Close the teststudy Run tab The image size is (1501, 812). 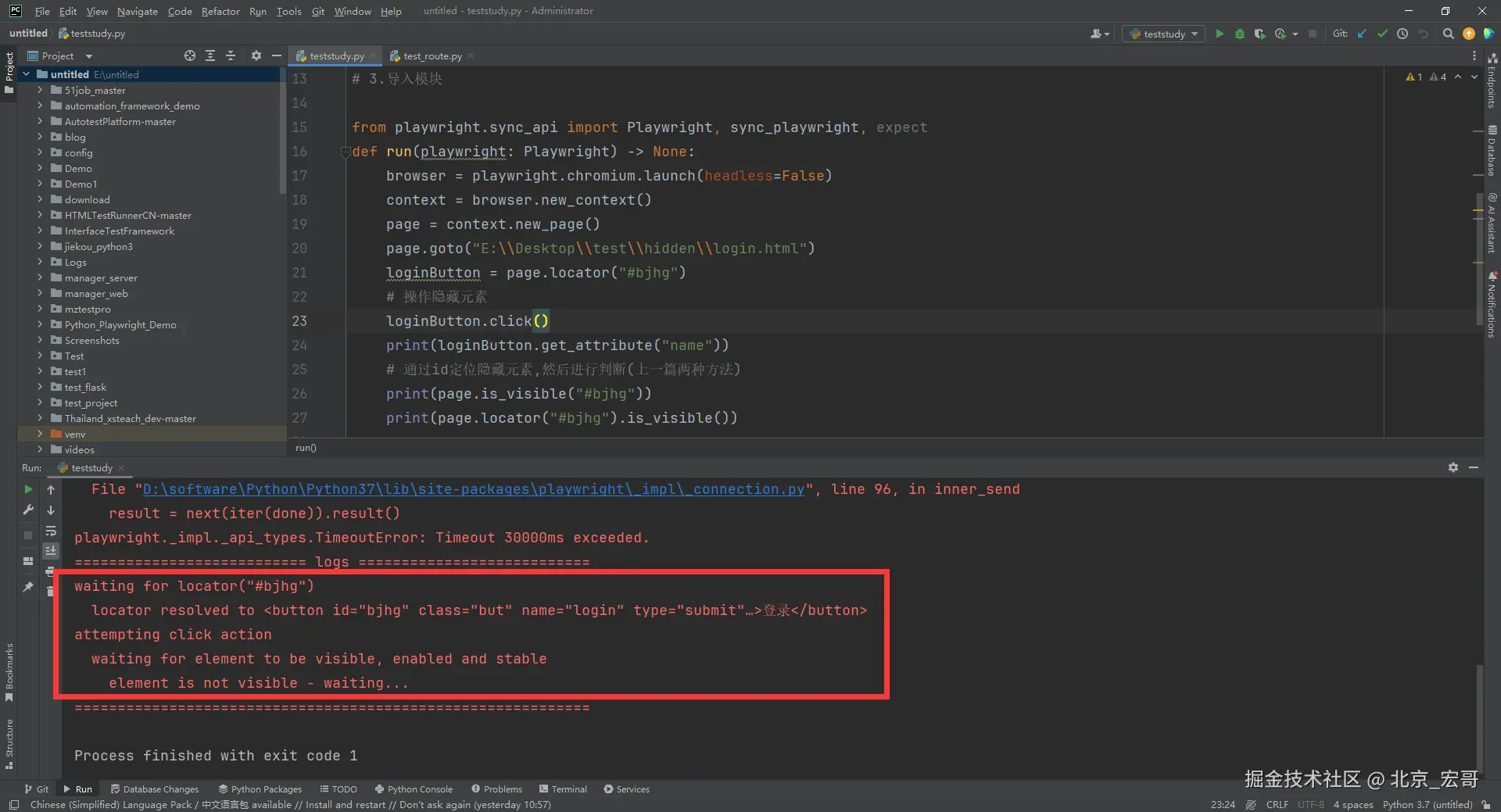pos(121,468)
